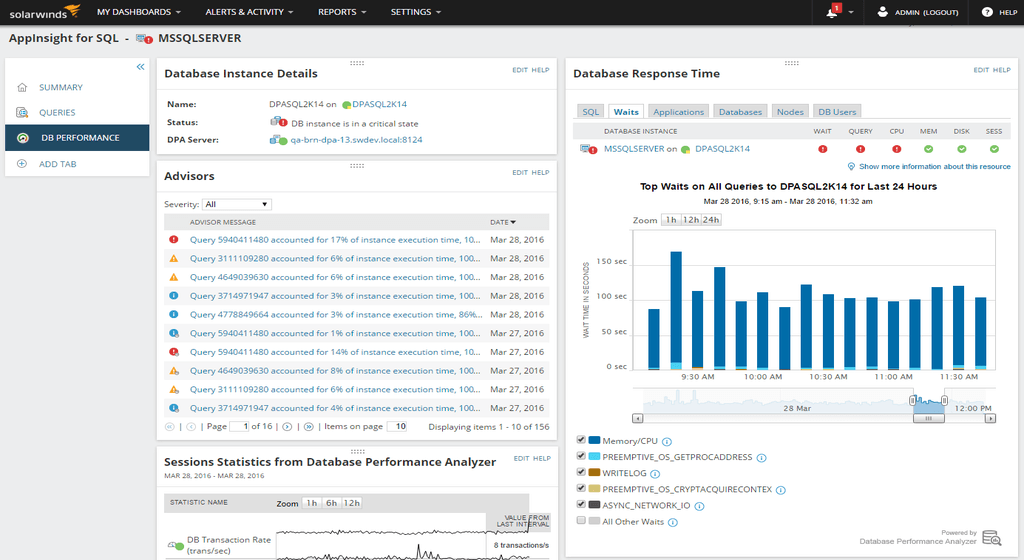Click the green SESS status indicator
The width and height of the screenshot is (1024, 560).
994,149
